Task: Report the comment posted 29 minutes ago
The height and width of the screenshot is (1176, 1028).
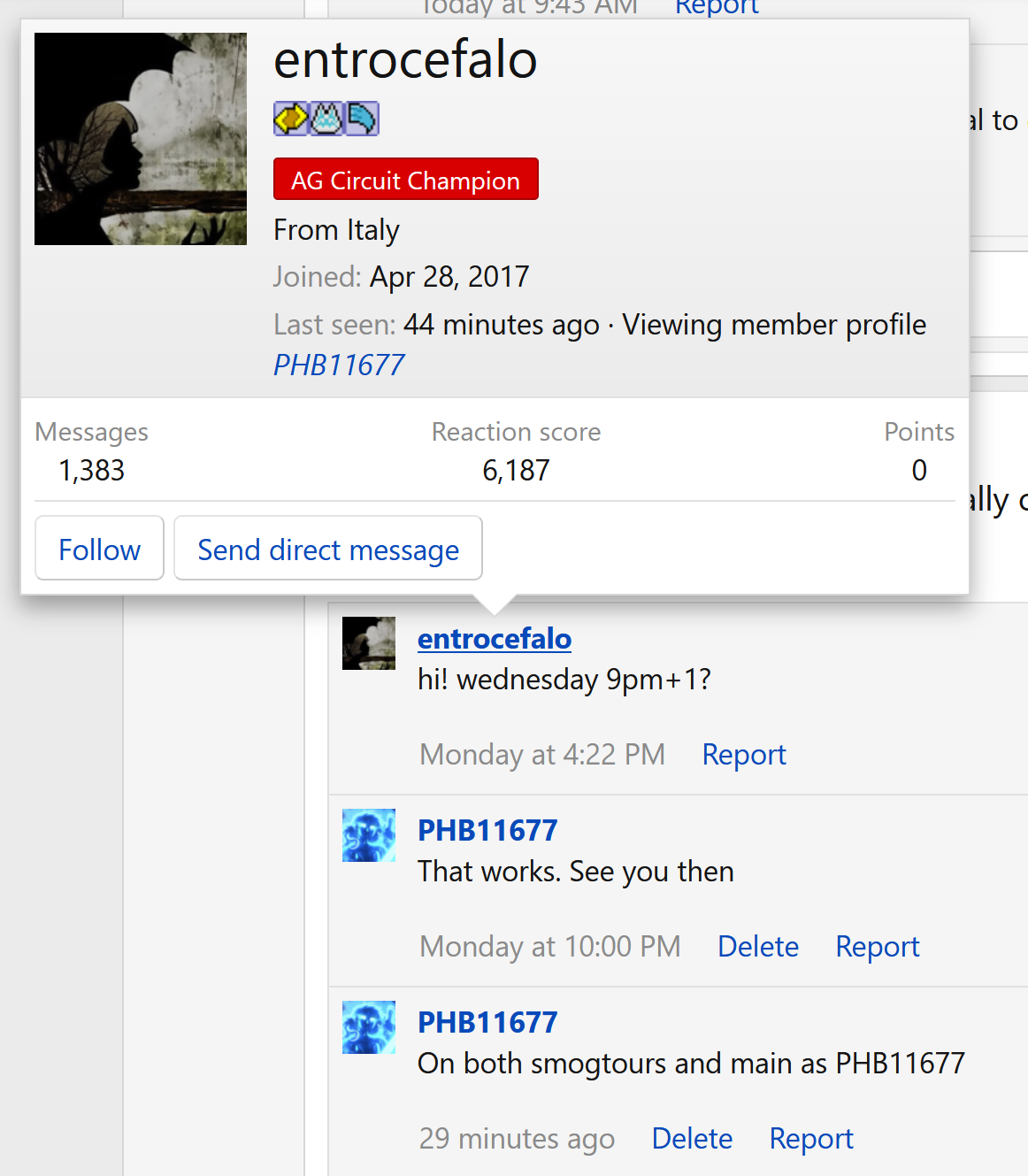Action: pyautogui.click(x=811, y=1138)
